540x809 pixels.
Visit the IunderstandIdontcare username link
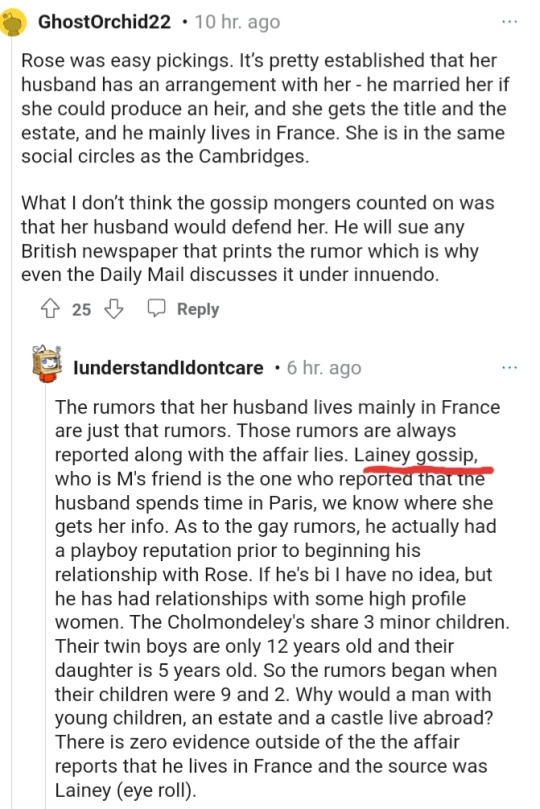[x=169, y=367]
